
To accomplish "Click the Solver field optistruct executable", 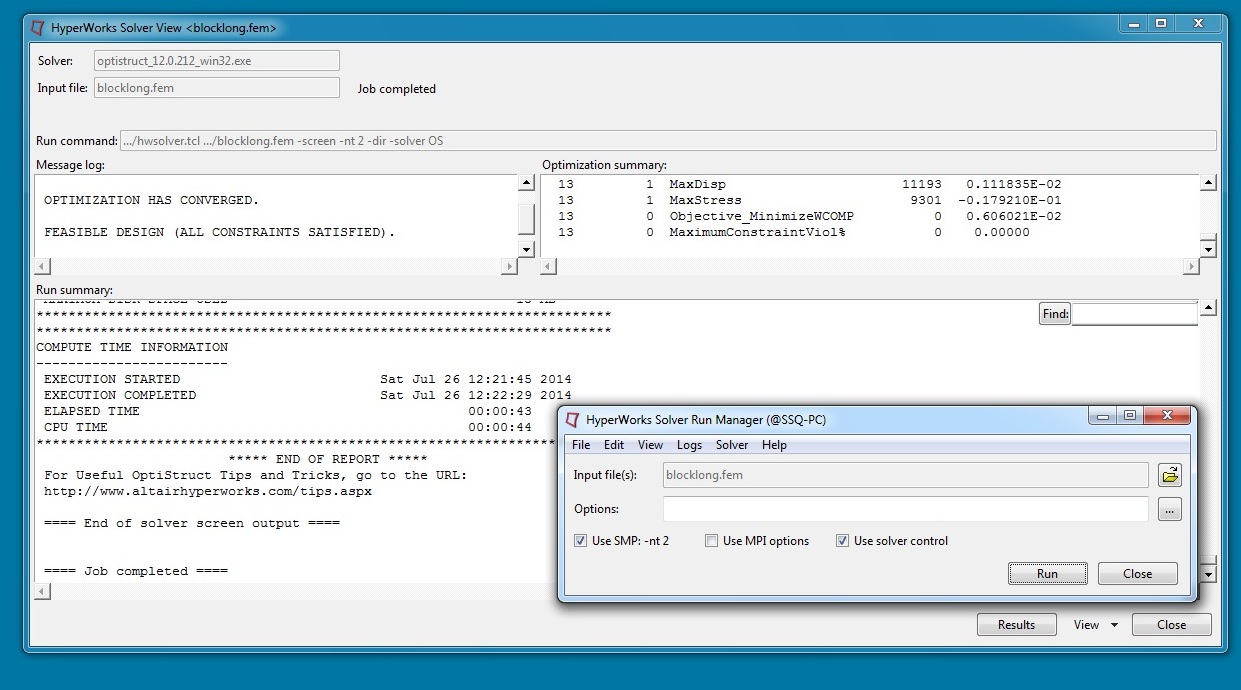I will click(x=217, y=61).
